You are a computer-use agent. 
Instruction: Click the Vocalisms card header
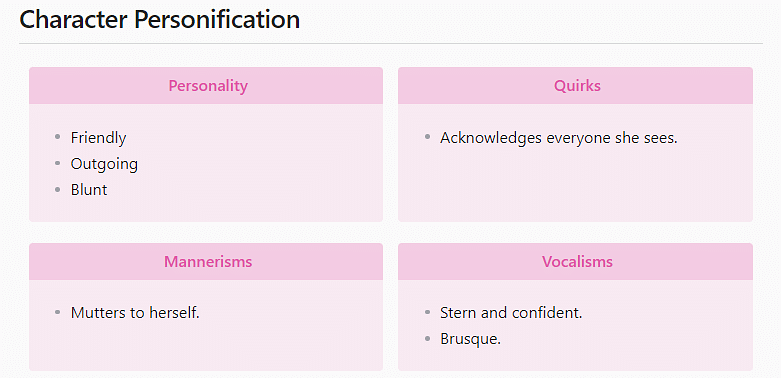577,261
